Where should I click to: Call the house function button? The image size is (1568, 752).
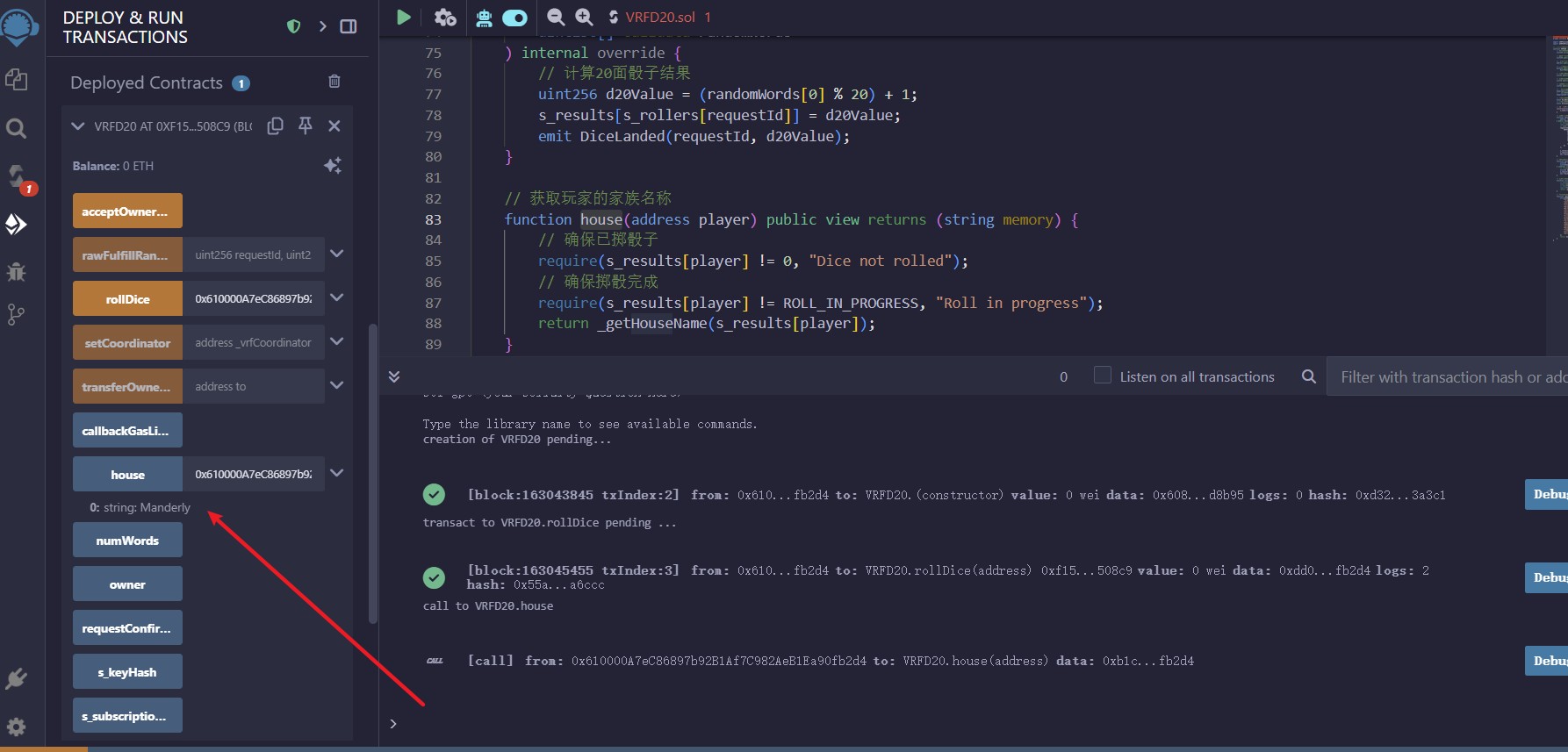point(127,474)
